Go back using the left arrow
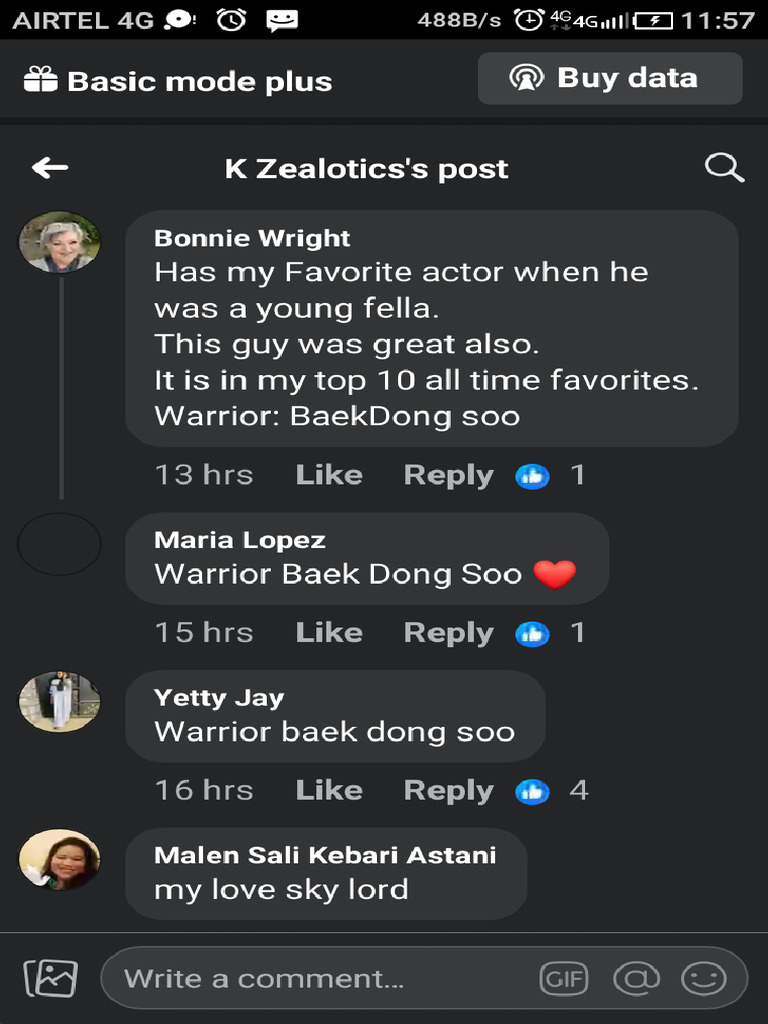 50,168
